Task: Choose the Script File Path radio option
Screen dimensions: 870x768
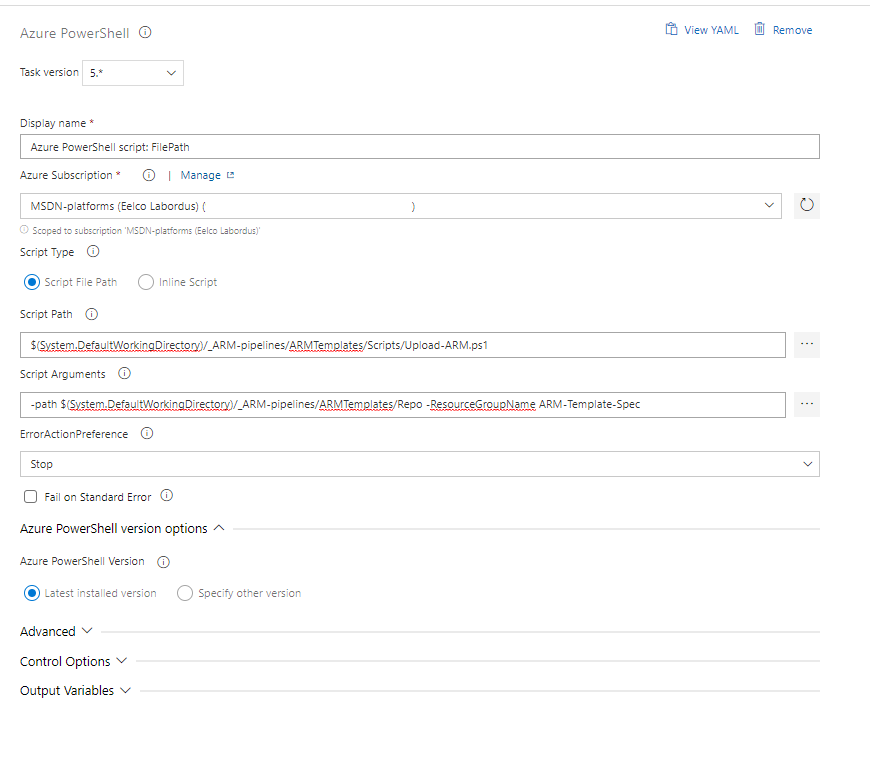Action: 32,282
